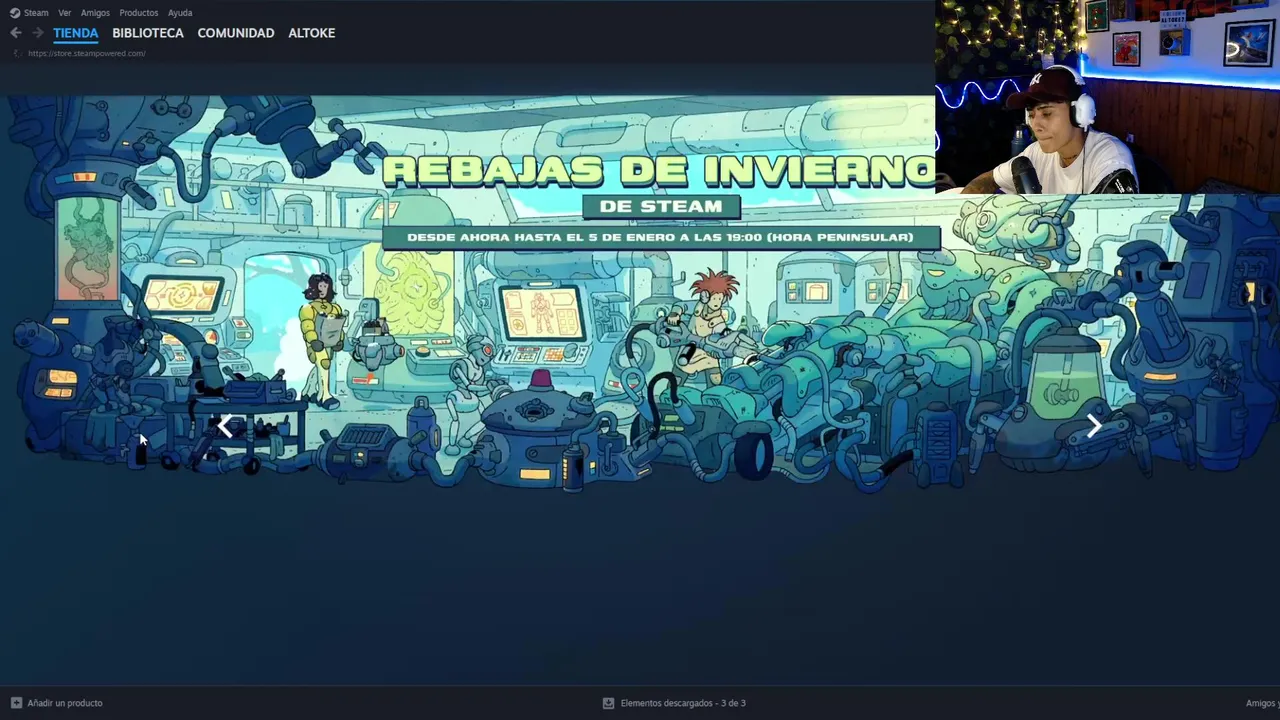This screenshot has height=720, width=1280.
Task: Open the Ayuda menu
Action: [180, 13]
